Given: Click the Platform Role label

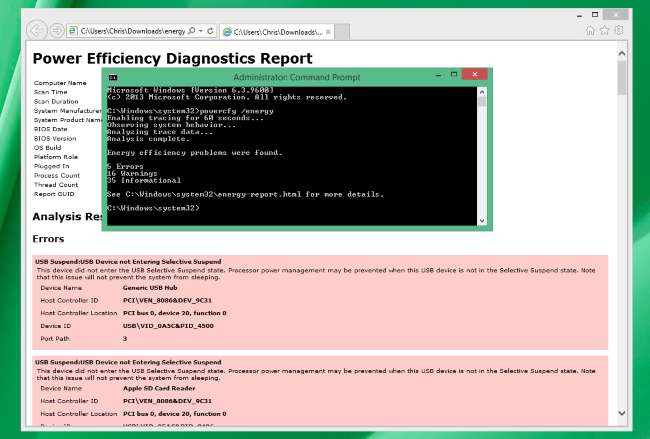Looking at the screenshot, I should click(x=56, y=157).
